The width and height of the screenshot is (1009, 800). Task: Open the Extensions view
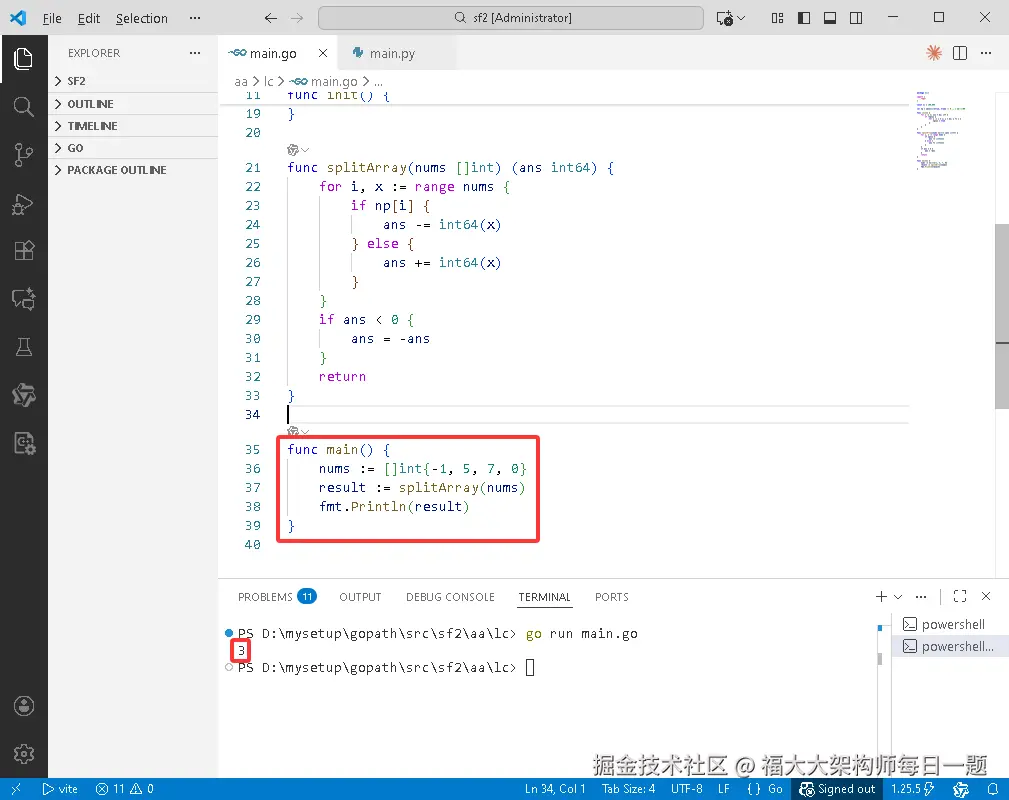pyautogui.click(x=23, y=250)
